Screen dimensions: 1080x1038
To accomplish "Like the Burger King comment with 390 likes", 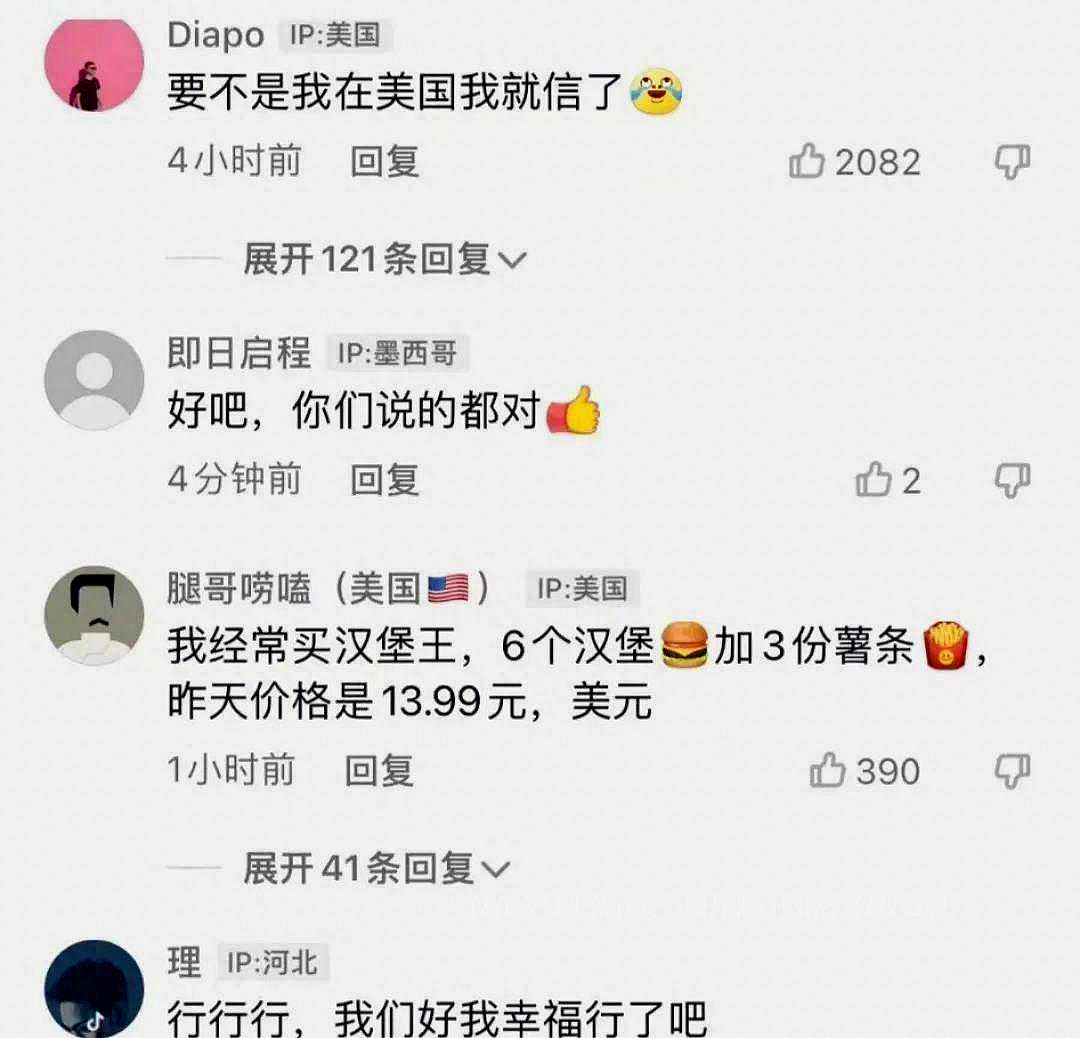I will (x=827, y=770).
